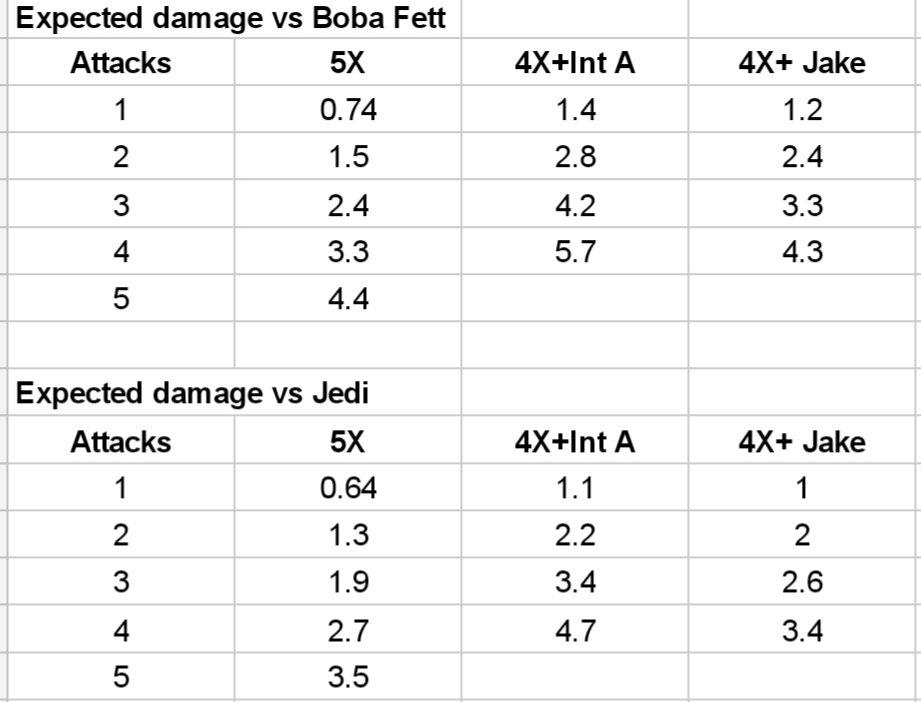Select the "Expected damage vs Boba Fett" title cell
Screen dimensions: 921x702
(x=232, y=19)
